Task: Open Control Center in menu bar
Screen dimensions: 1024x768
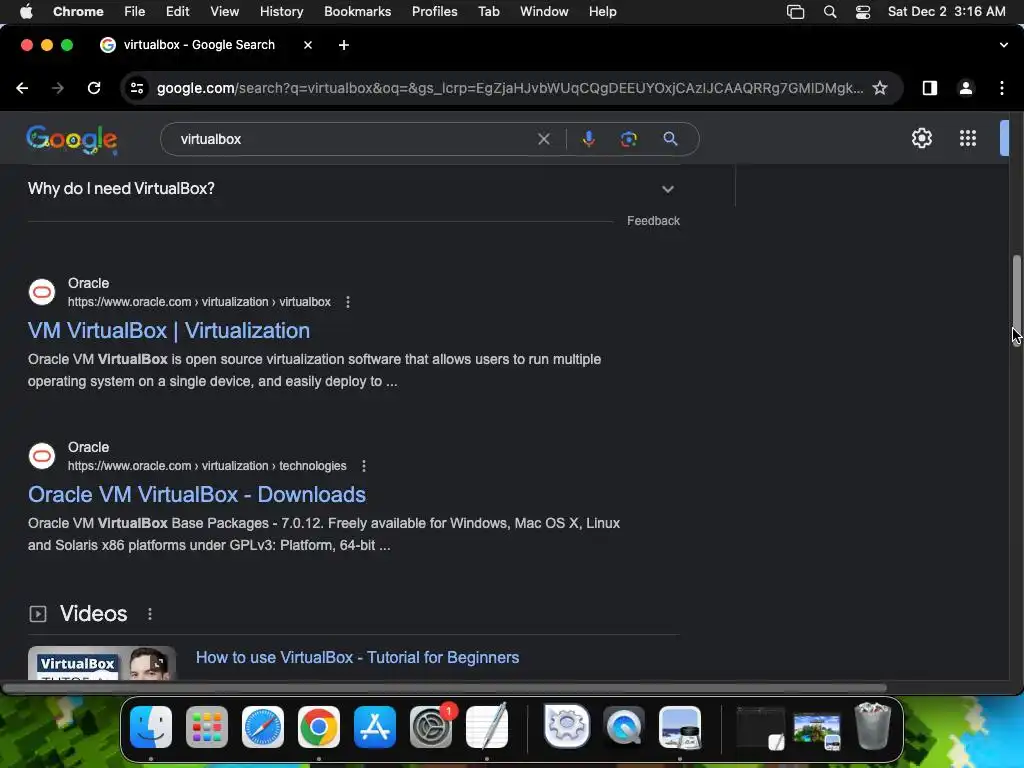Action: 863,12
